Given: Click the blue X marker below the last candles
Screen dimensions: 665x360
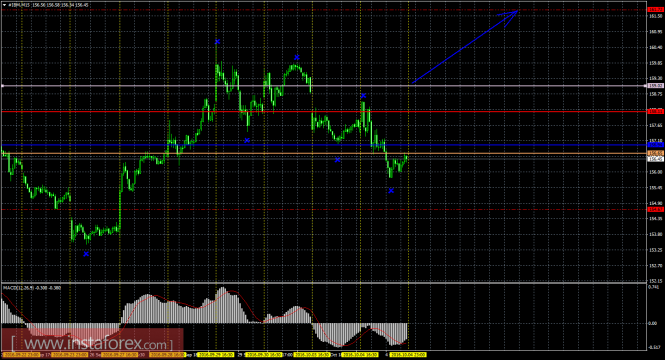Looking at the screenshot, I should click(x=391, y=191).
